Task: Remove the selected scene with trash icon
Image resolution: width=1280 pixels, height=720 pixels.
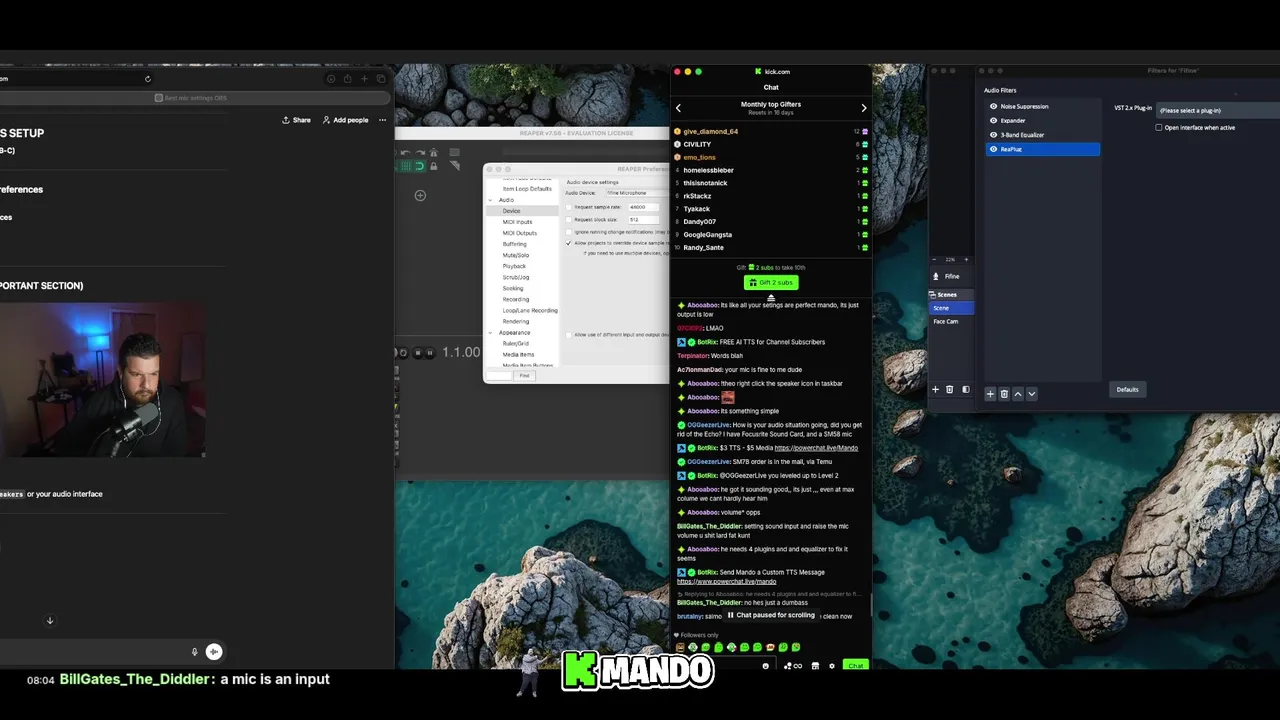Action: click(x=950, y=389)
